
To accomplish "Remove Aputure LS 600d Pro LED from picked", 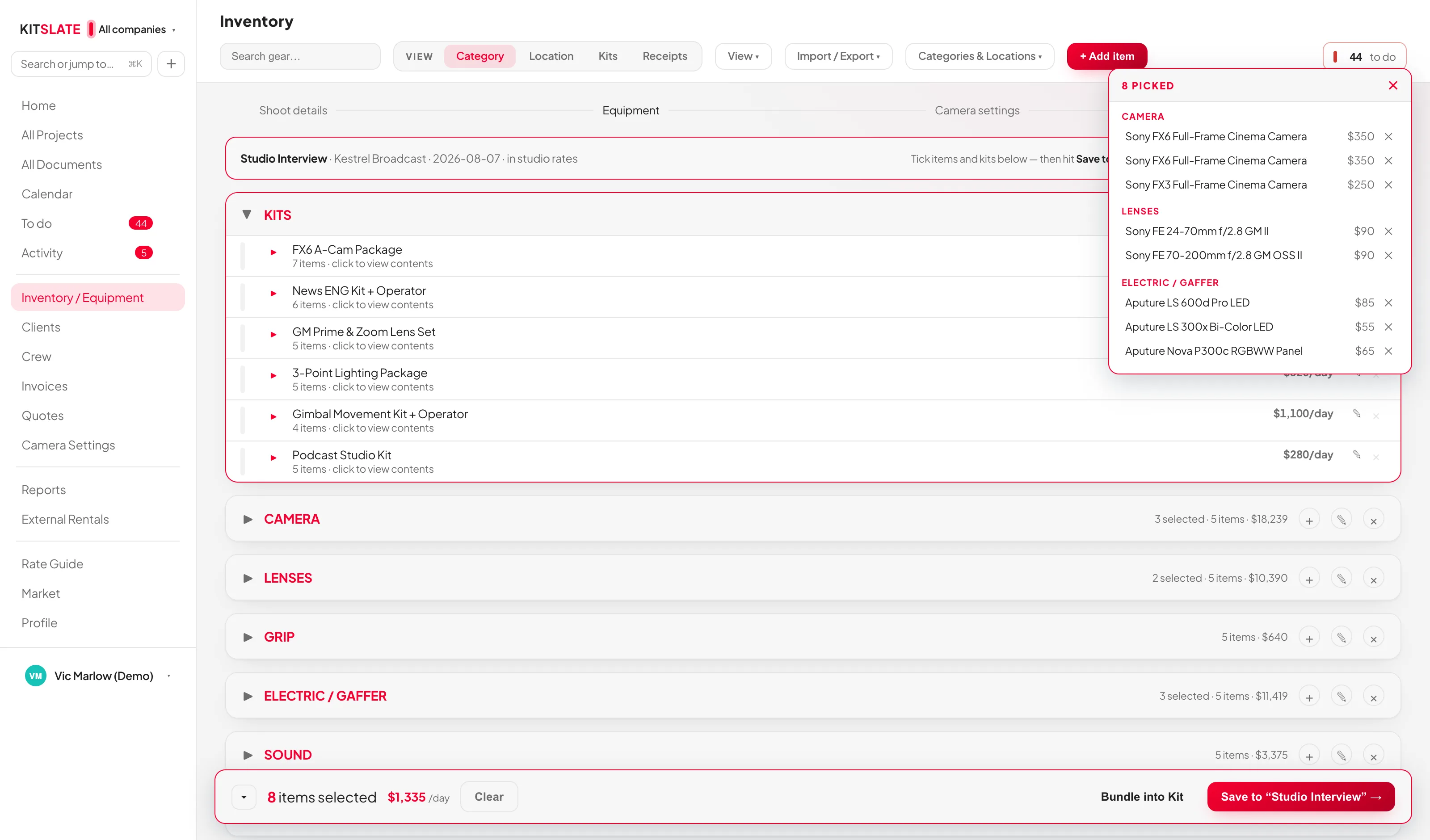I will click(x=1388, y=302).
